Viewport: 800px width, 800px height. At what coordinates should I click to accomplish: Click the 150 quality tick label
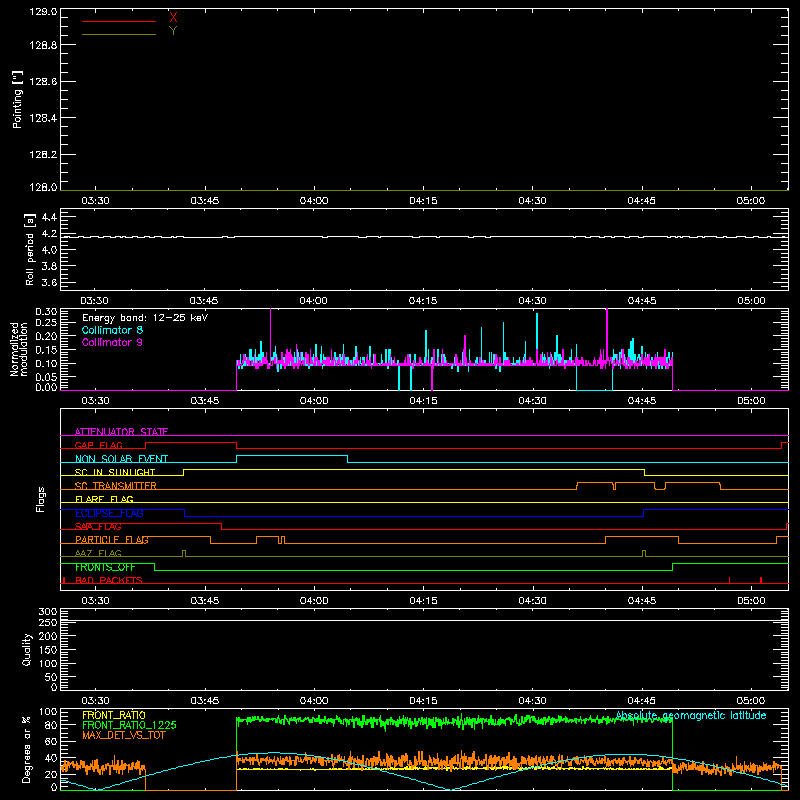coord(48,650)
